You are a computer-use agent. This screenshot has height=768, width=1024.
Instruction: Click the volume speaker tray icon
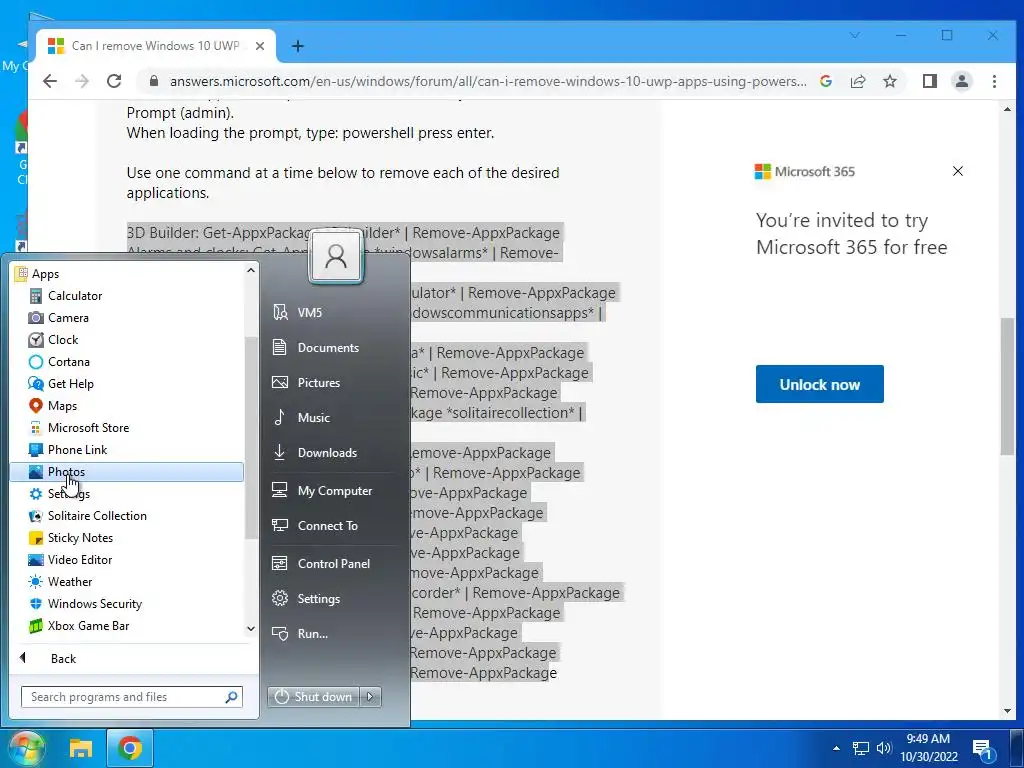pos(884,748)
